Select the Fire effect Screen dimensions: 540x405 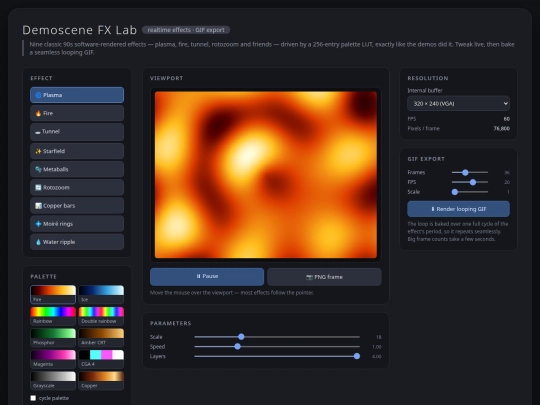coord(77,113)
